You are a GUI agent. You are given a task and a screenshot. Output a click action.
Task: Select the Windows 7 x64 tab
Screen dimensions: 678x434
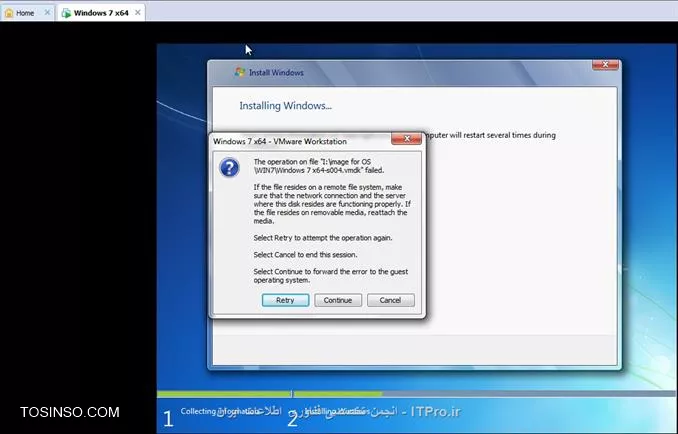101,13
